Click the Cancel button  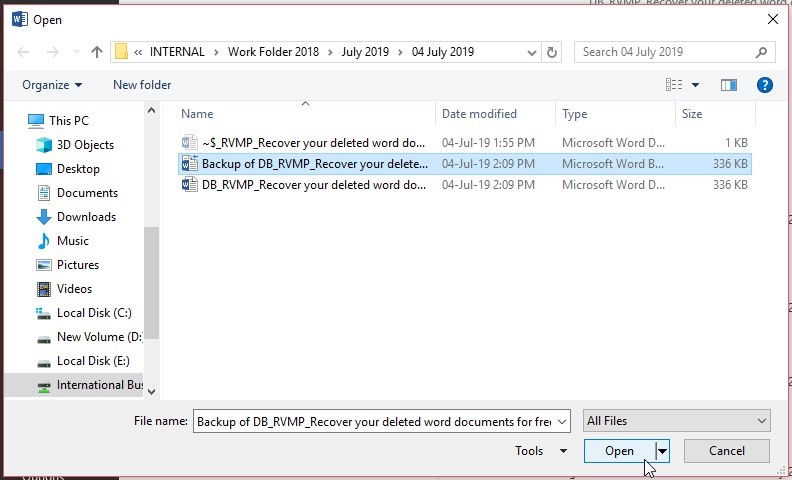tap(727, 451)
